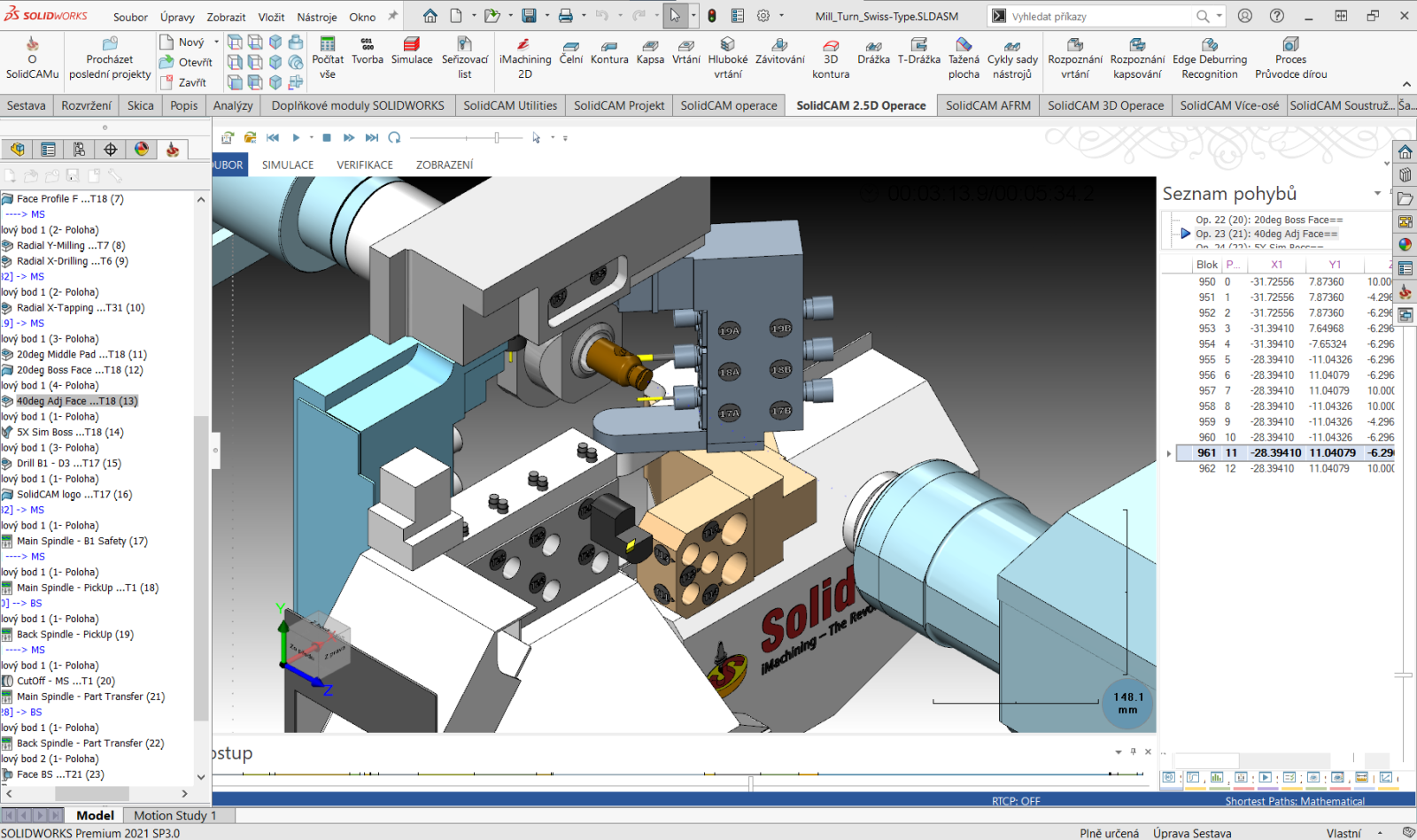The image size is (1417, 840).
Task: Select the Čelní face milling operation
Action: pos(570,52)
